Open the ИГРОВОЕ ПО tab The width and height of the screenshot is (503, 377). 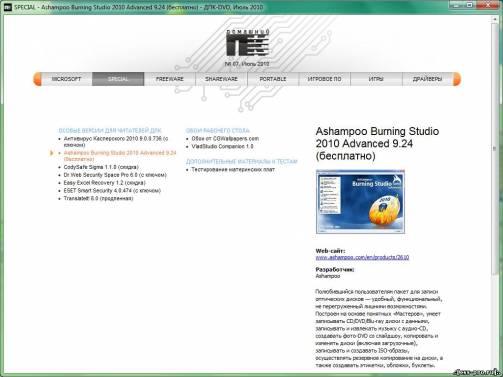click(x=324, y=79)
